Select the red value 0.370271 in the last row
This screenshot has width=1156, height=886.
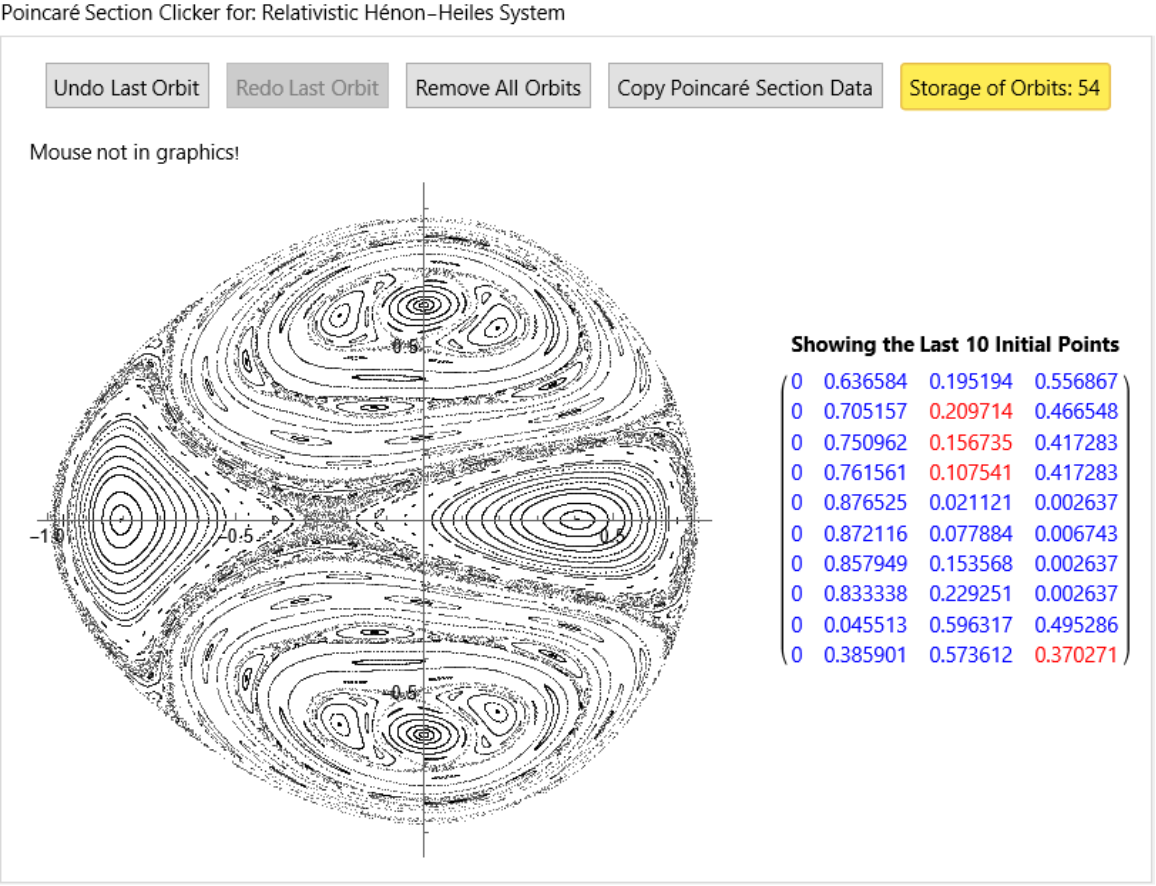(x=1076, y=655)
